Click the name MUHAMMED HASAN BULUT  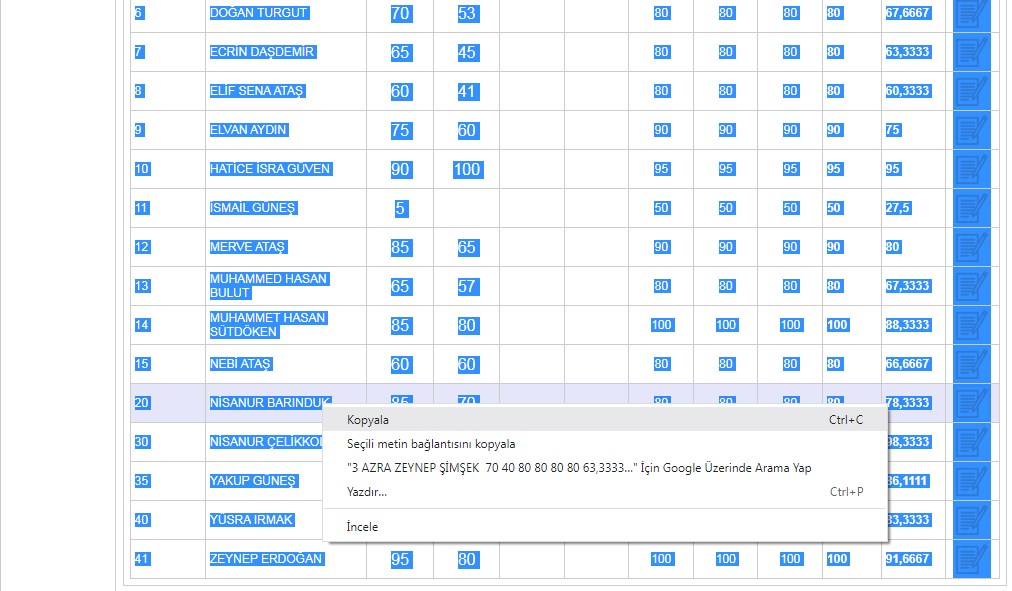[x=268, y=286]
